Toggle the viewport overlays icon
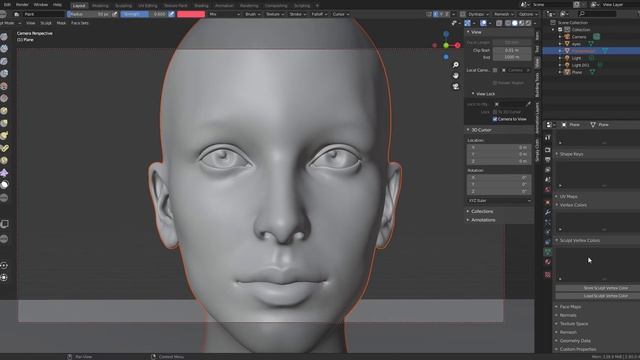The height and width of the screenshot is (360, 640). click(x=484, y=23)
